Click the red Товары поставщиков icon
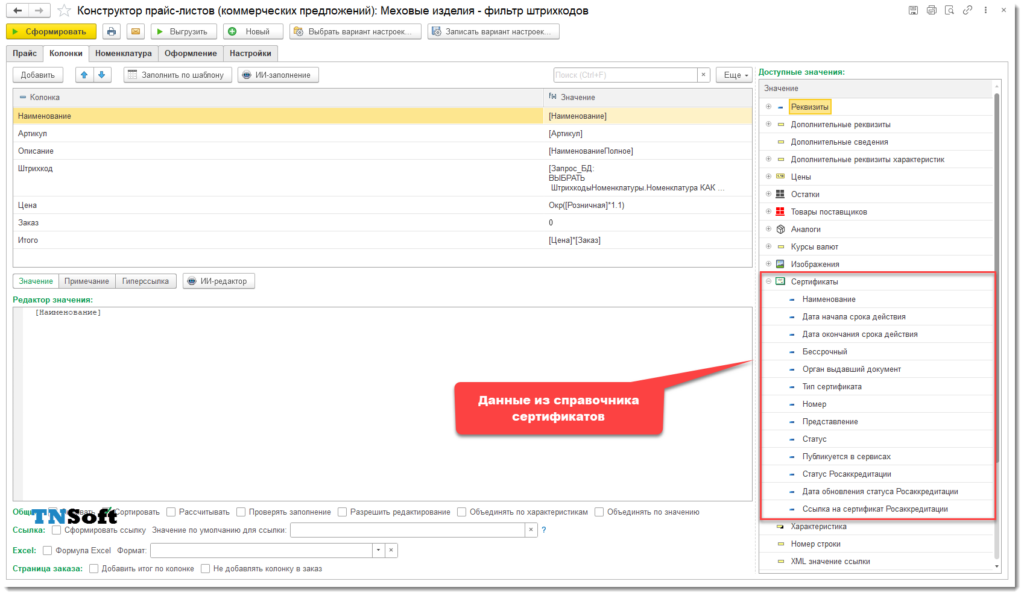Image resolution: width=1024 pixels, height=596 pixels. (780, 212)
